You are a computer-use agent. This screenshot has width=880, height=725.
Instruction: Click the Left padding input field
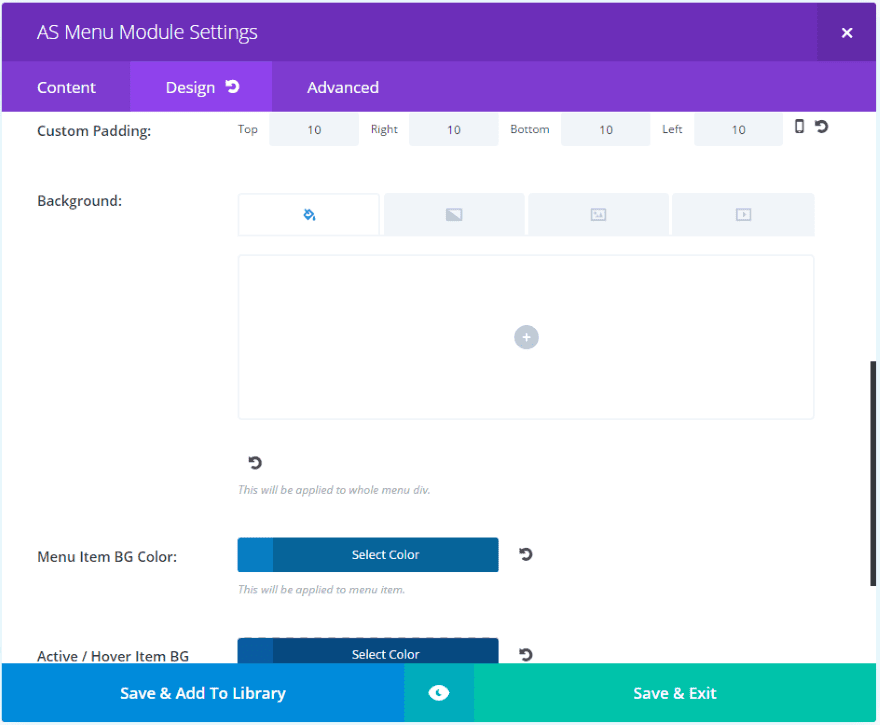tap(738, 130)
